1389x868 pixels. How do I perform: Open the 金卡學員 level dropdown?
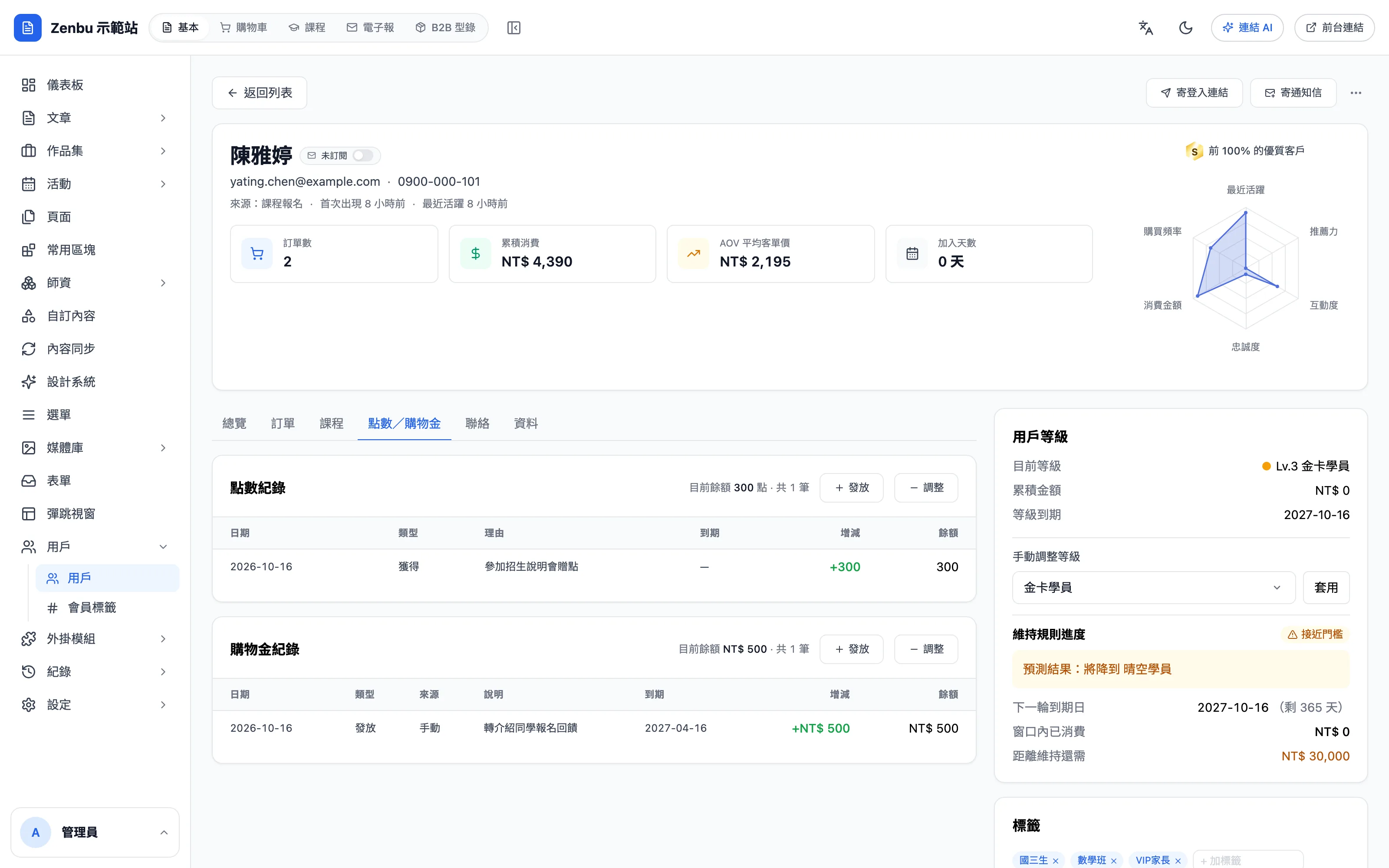[1154, 587]
